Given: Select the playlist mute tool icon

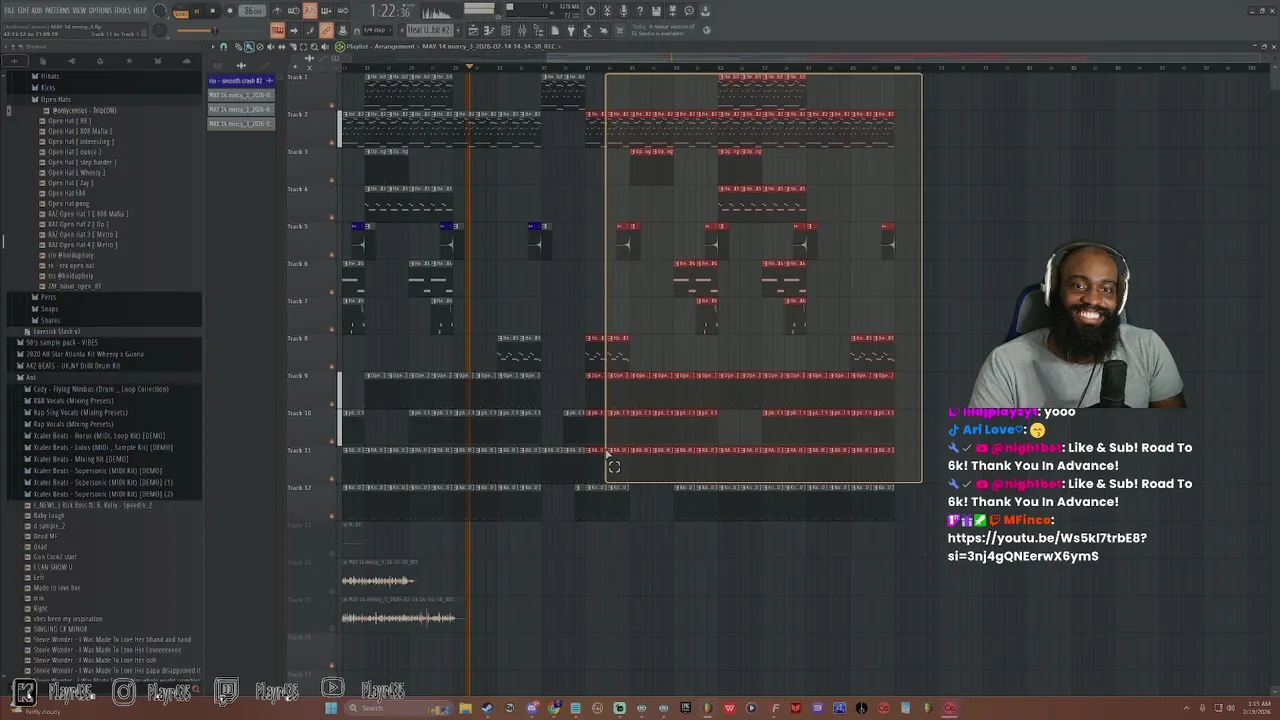Looking at the screenshot, I should coord(270,47).
